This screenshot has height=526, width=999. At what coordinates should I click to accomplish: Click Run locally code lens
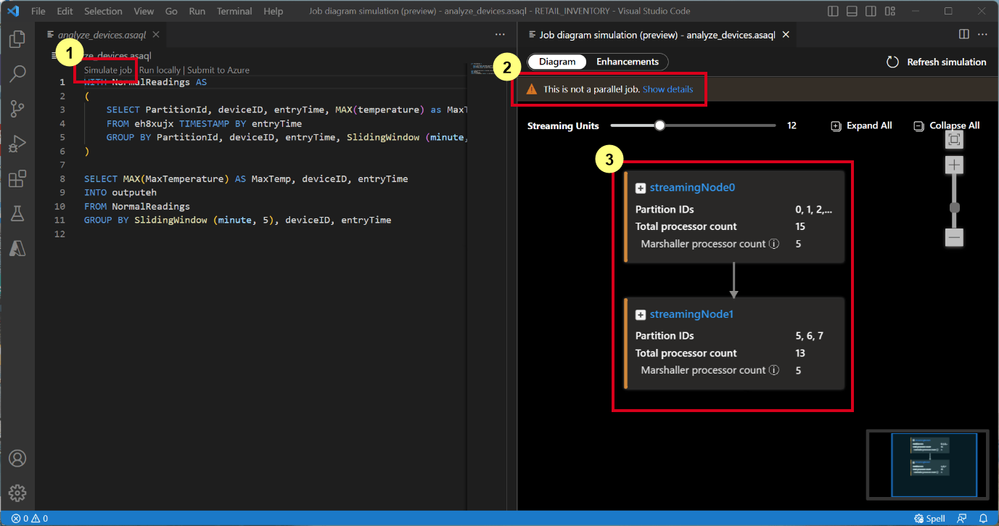160,70
